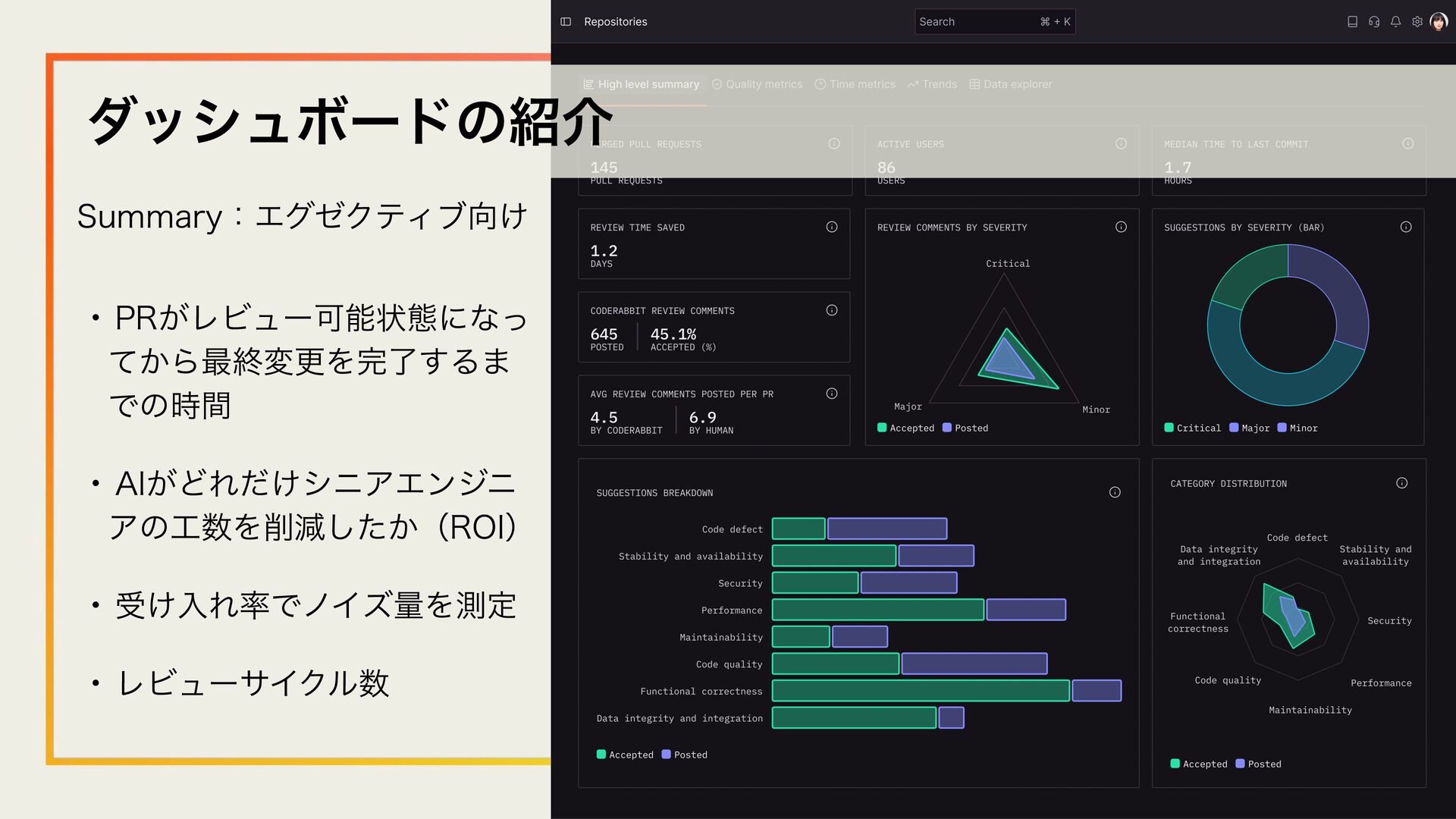Show info for Suggestions Breakdown

point(1115,492)
